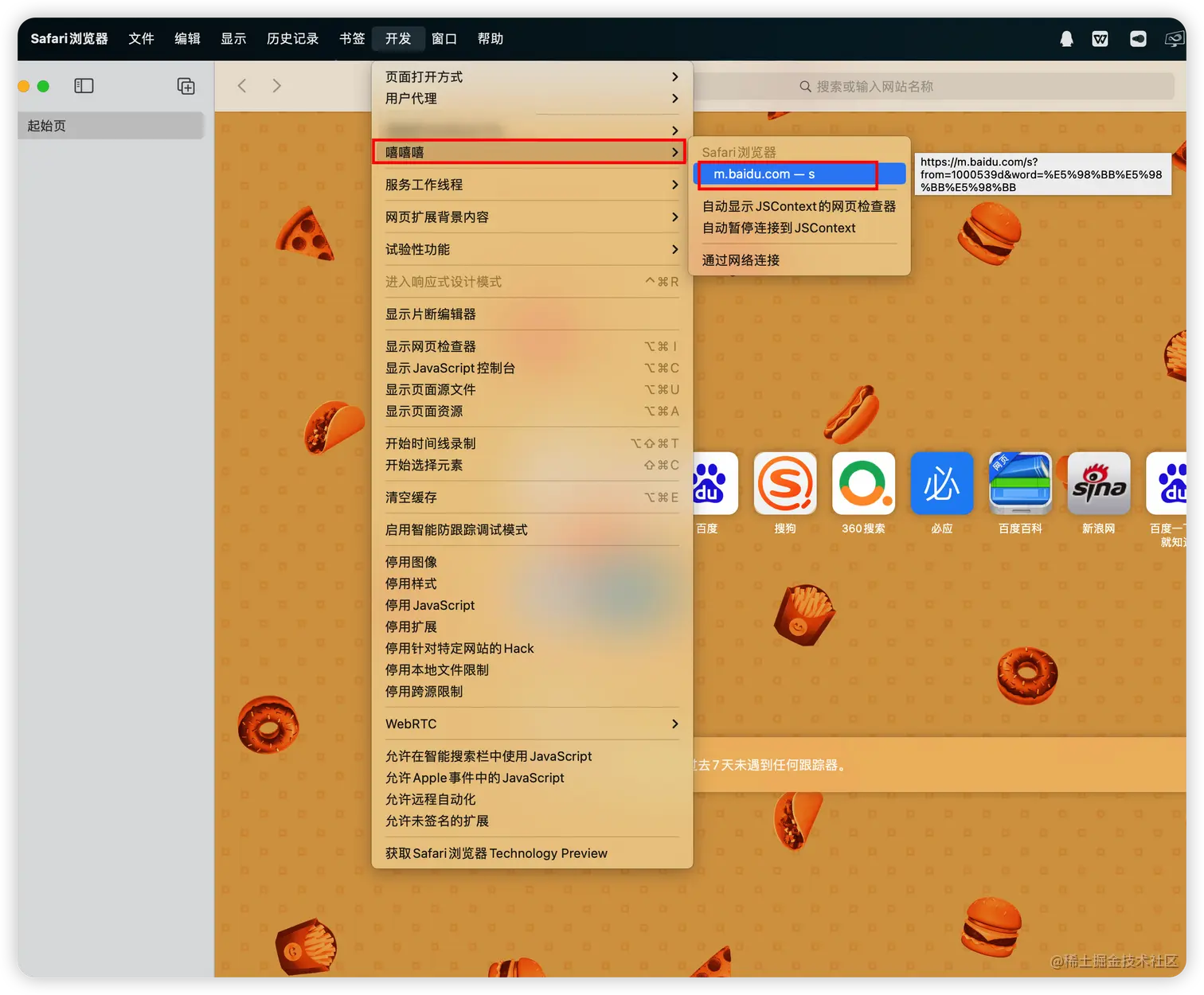Open the 360搜索 favorite icon
Viewport: 1204px width, 995px height.
[x=863, y=483]
